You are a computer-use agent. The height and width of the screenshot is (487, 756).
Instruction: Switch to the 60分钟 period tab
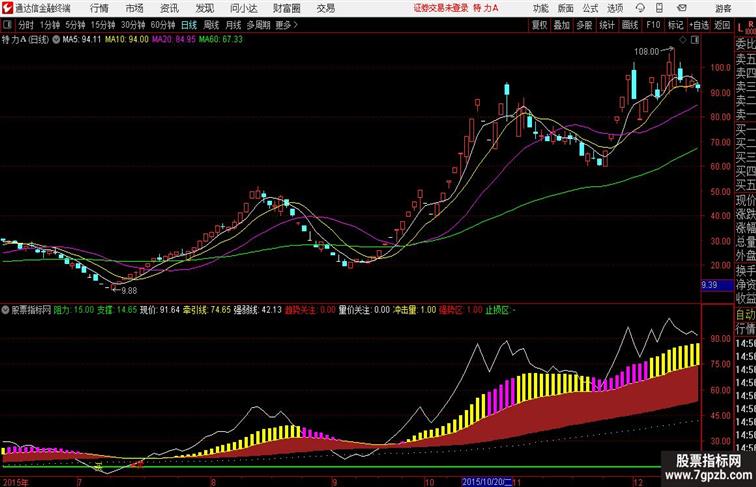pos(163,25)
